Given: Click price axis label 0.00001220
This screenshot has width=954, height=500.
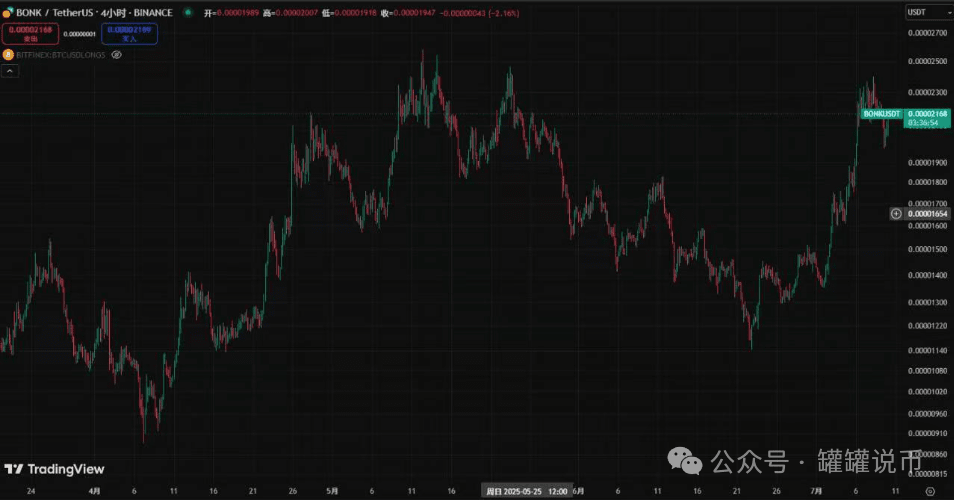Looking at the screenshot, I should (928, 325).
